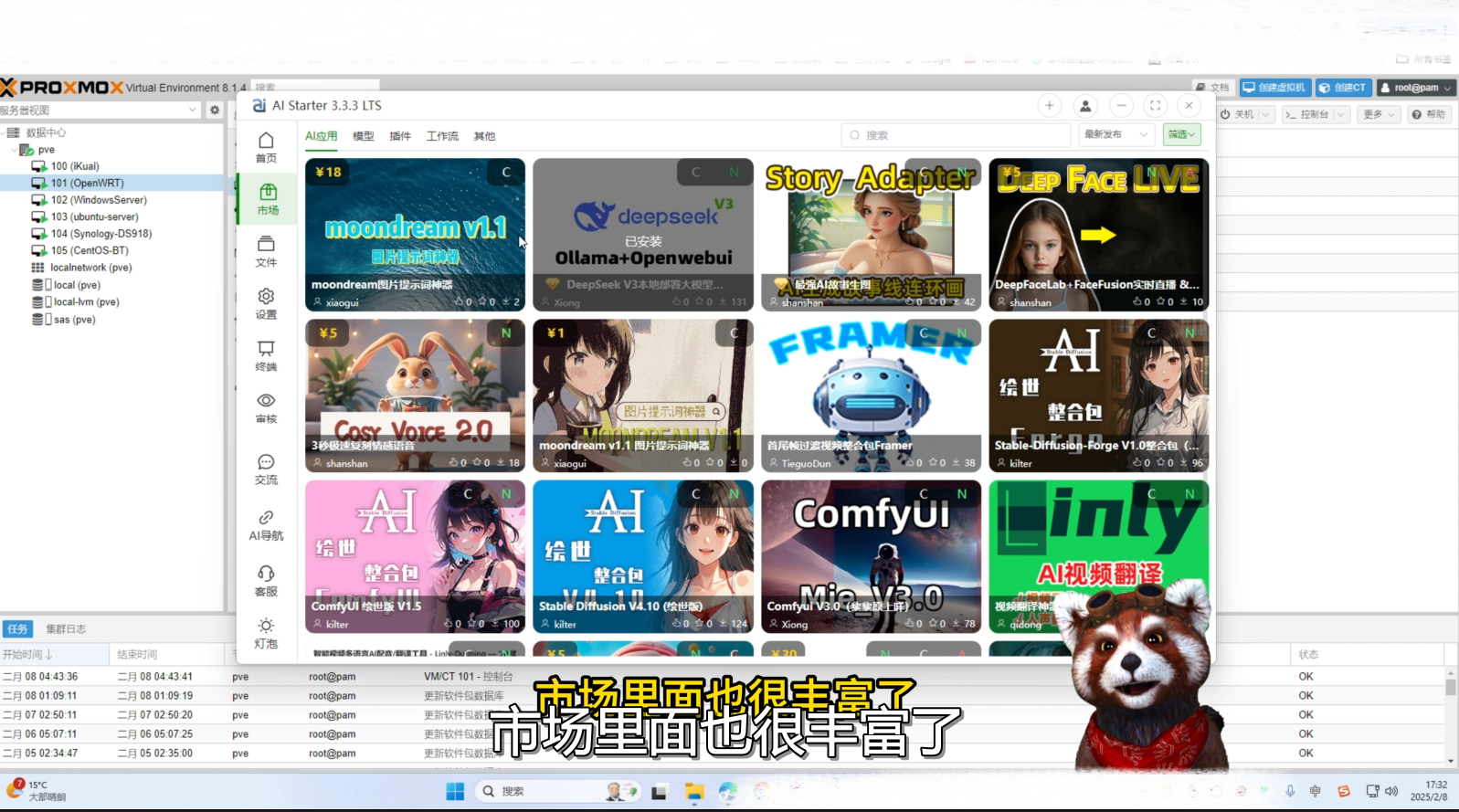
Task: Click the Task View icon on taskbar
Action: 659,792
